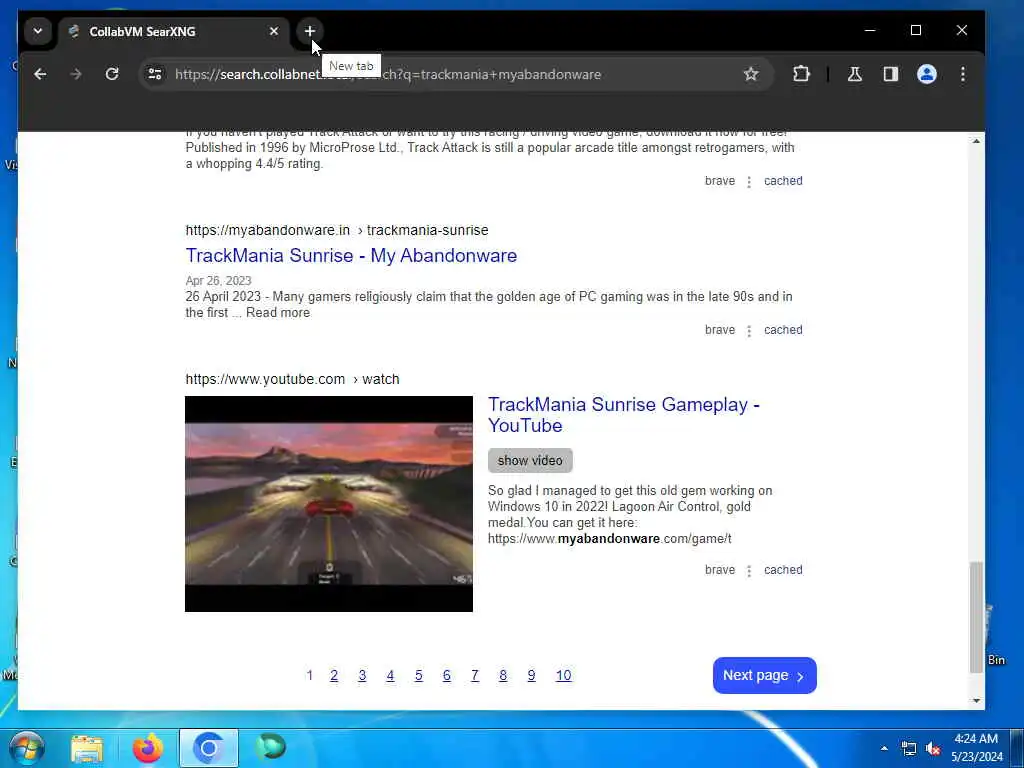Expand three-dot options on YouTube result
Image resolution: width=1024 pixels, height=768 pixels.
tap(749, 571)
